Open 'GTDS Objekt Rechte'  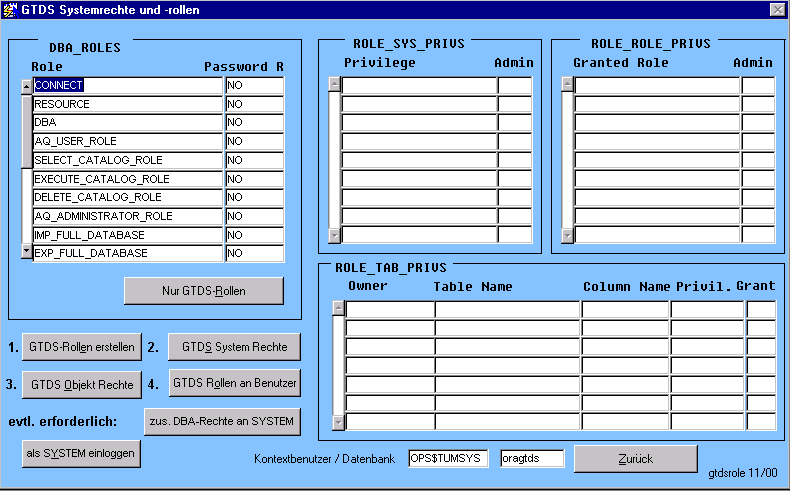82,384
